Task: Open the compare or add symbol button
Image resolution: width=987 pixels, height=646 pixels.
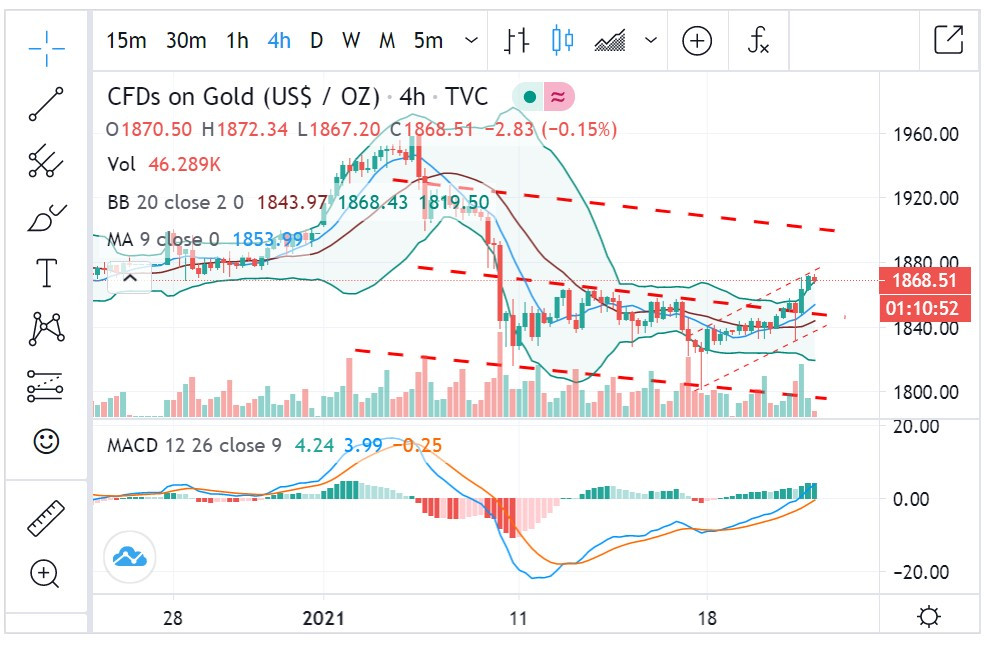Action: [x=697, y=41]
